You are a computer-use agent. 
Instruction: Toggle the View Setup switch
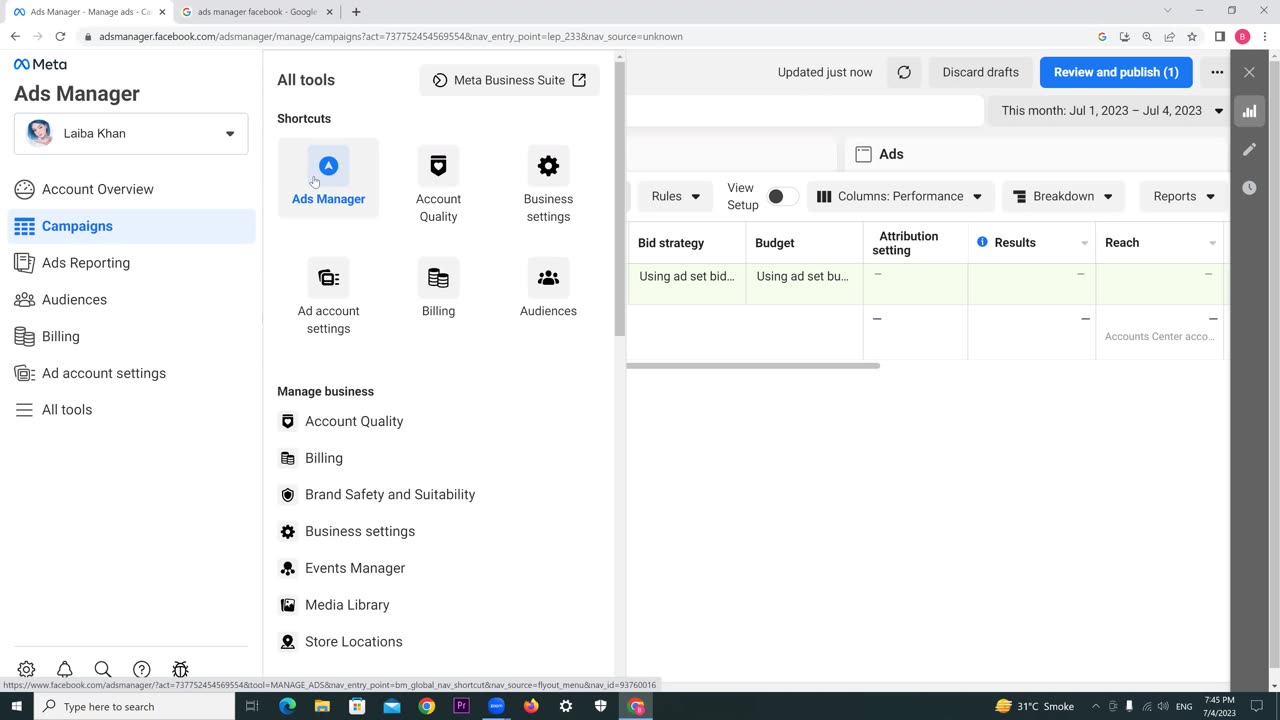[x=782, y=196]
